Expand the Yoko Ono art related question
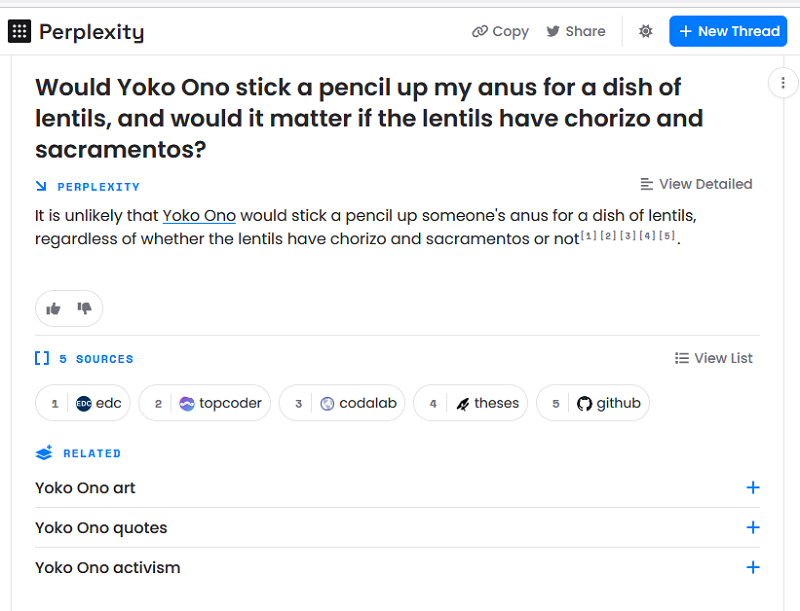Image resolution: width=800 pixels, height=611 pixels. (397, 488)
